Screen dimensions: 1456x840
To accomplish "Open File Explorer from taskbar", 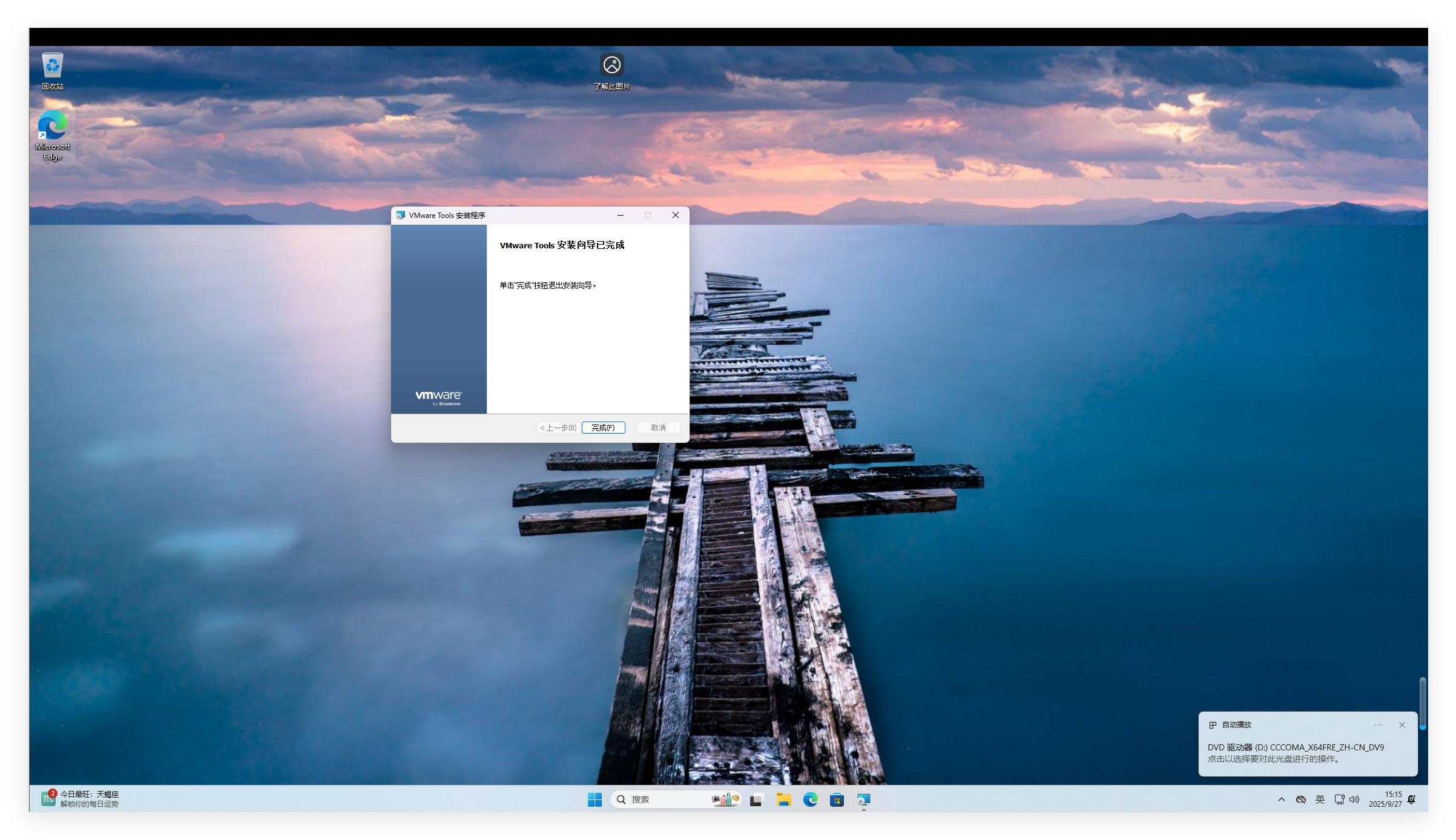I will coord(783,799).
